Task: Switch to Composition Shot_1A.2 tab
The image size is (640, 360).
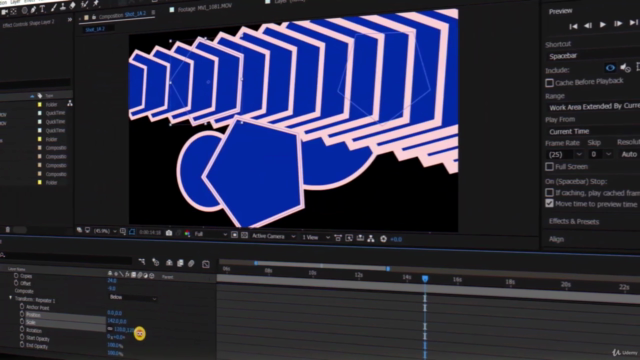Action: [x=122, y=15]
